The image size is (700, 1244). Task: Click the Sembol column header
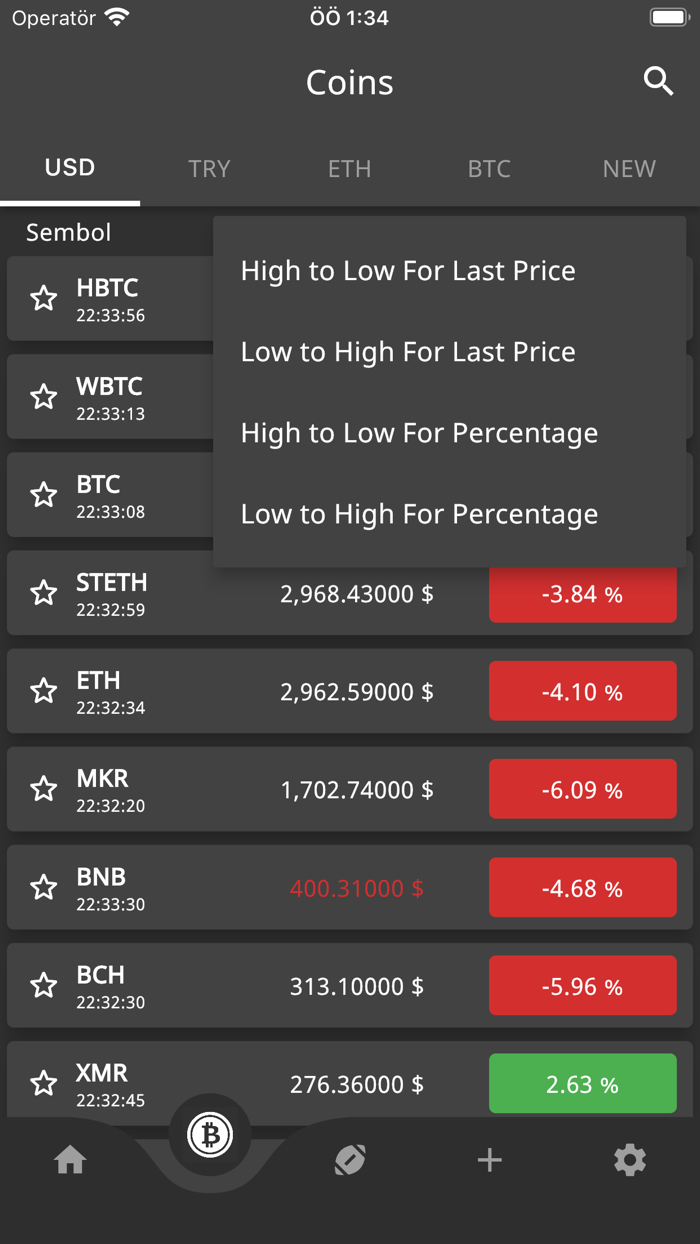[x=66, y=232]
